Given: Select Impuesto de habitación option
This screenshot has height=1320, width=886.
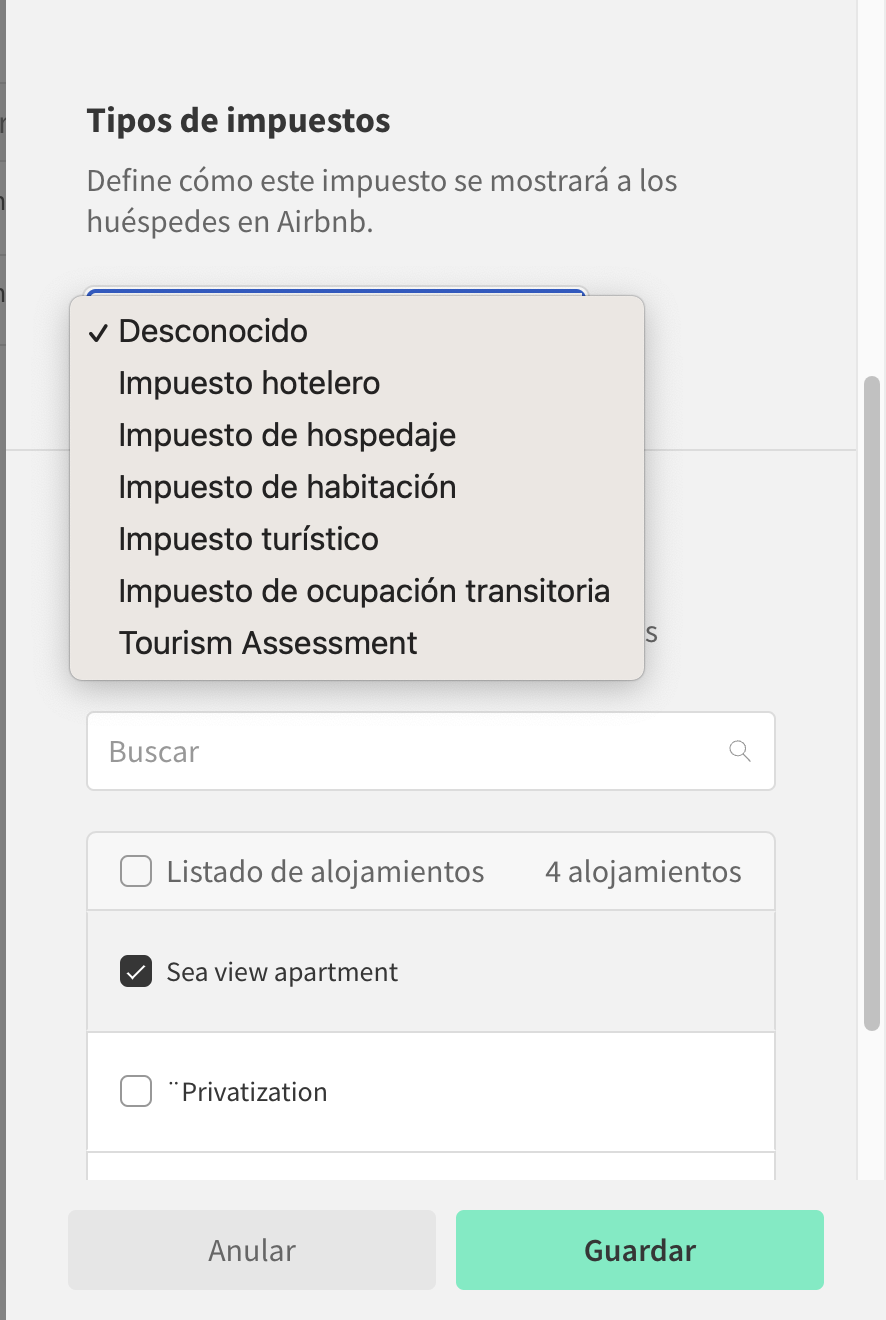Looking at the screenshot, I should [x=287, y=487].
